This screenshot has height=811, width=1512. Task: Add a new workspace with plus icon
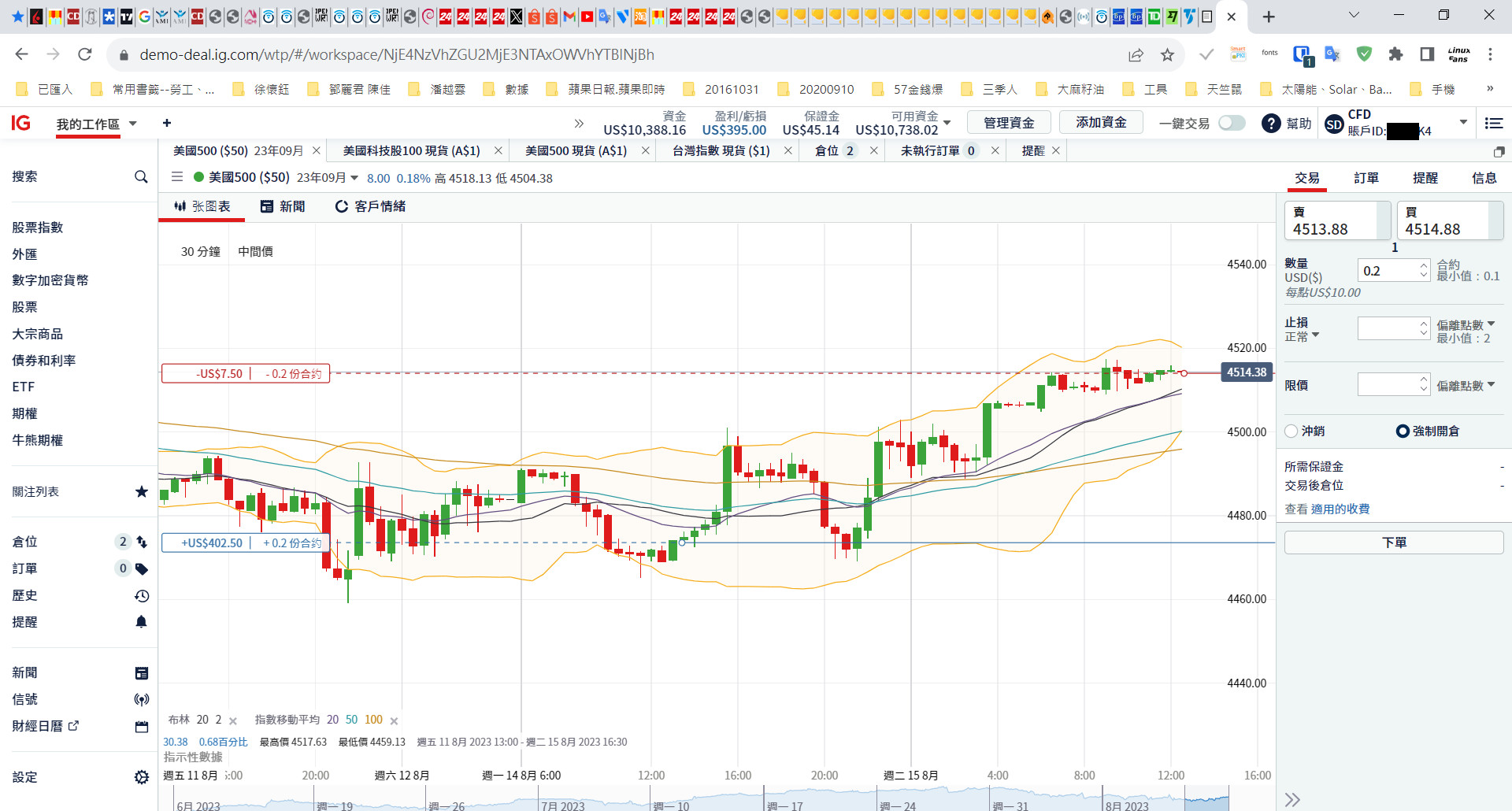tap(167, 123)
